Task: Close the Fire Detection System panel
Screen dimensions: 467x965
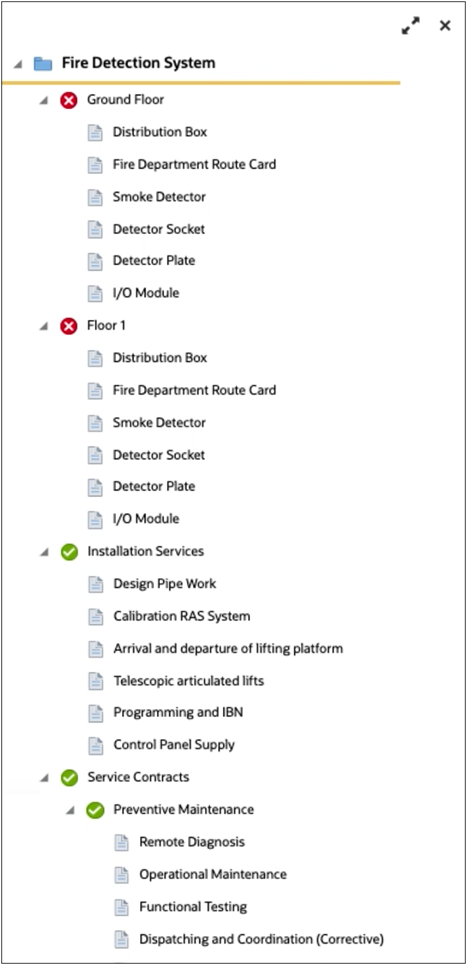Action: (445, 25)
